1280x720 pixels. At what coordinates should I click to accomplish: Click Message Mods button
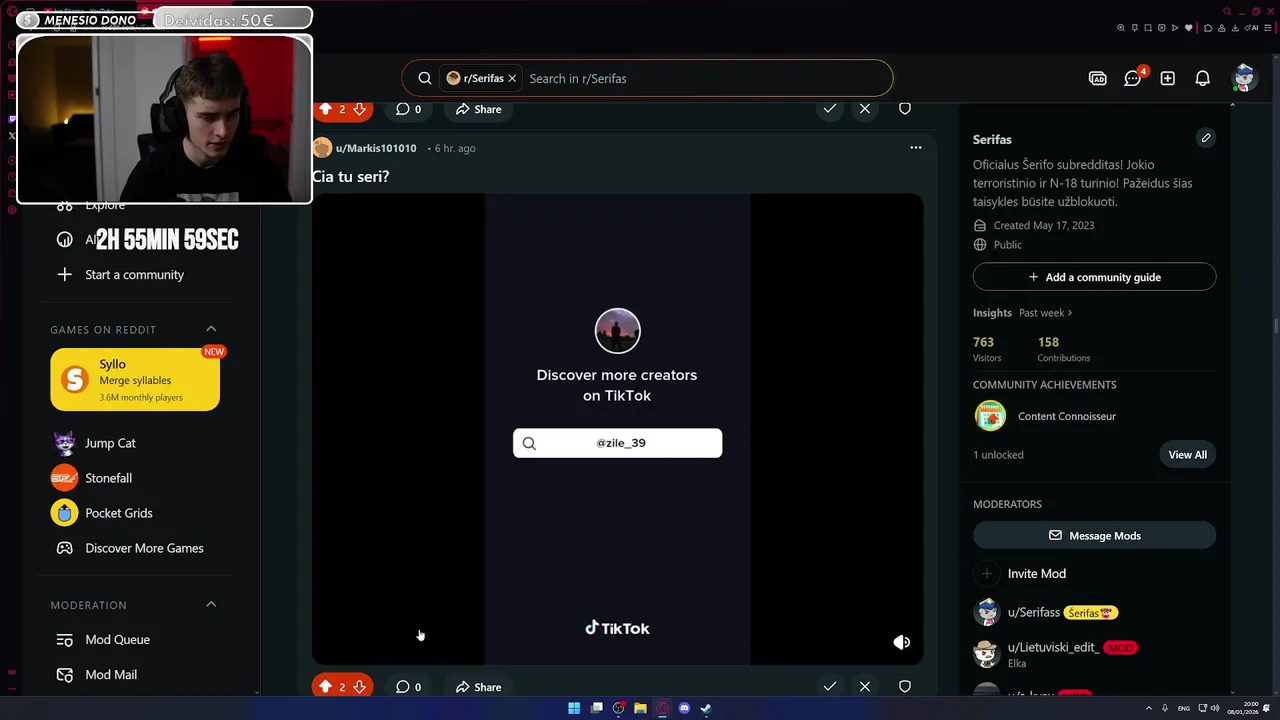[x=1094, y=535]
